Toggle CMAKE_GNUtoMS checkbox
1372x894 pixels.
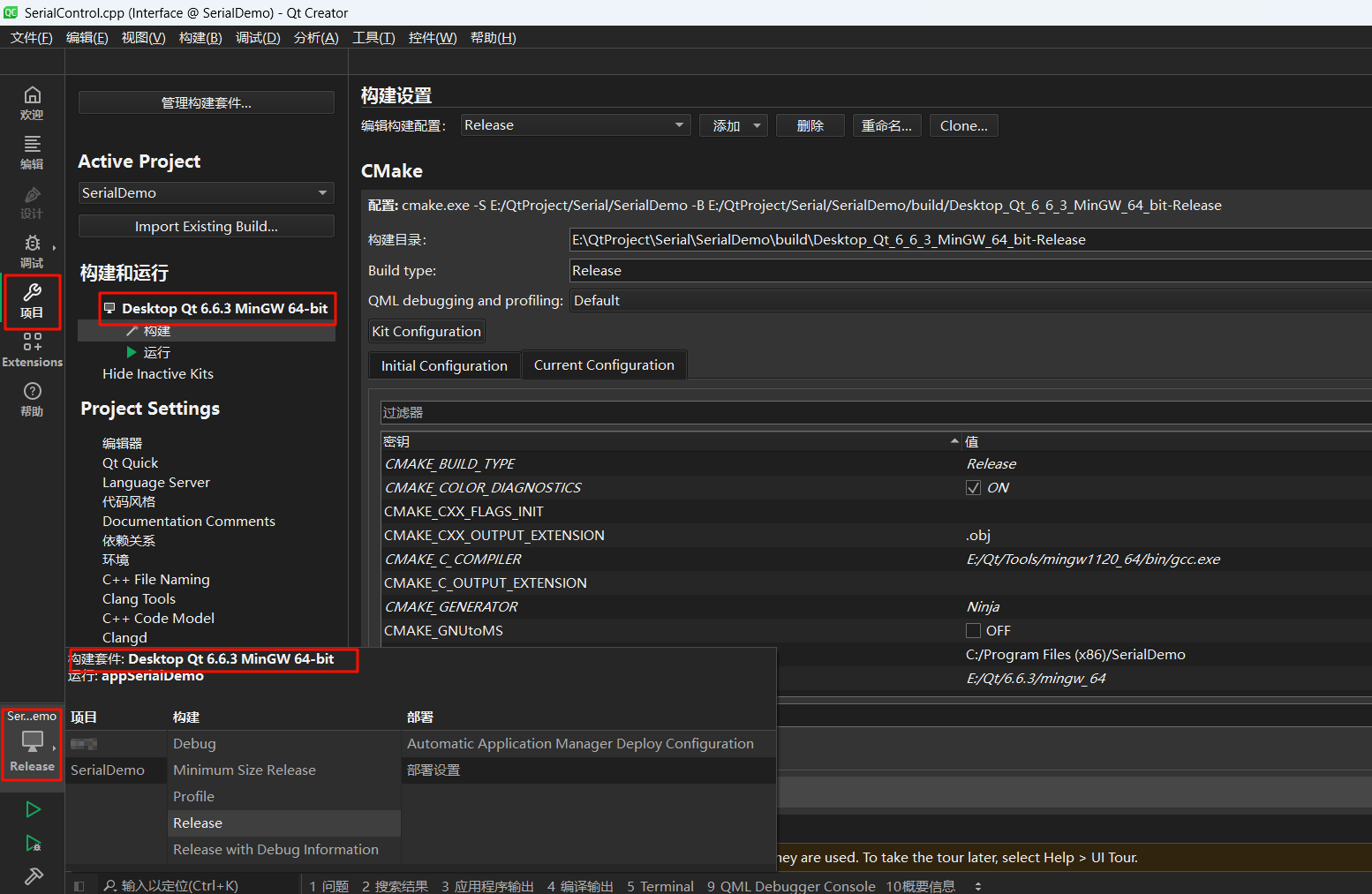pyautogui.click(x=973, y=631)
